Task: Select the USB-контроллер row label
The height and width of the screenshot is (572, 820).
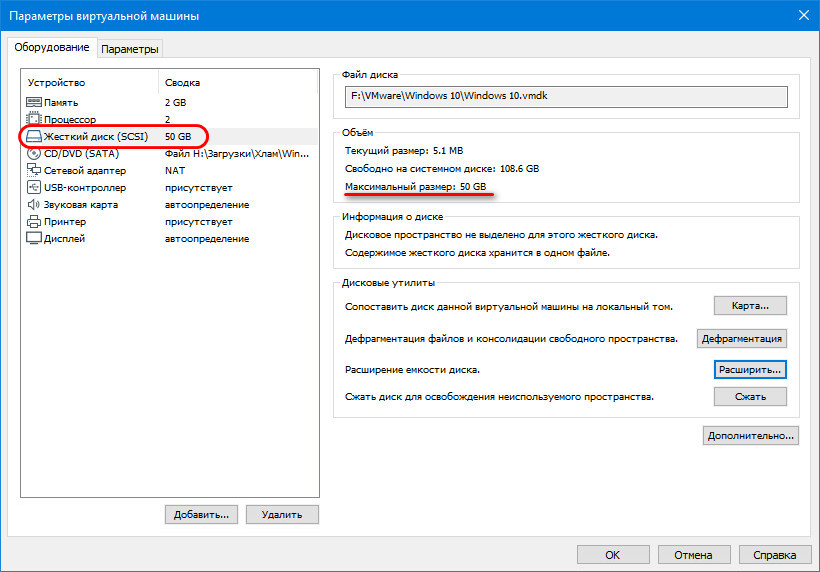Action: click(x=85, y=187)
